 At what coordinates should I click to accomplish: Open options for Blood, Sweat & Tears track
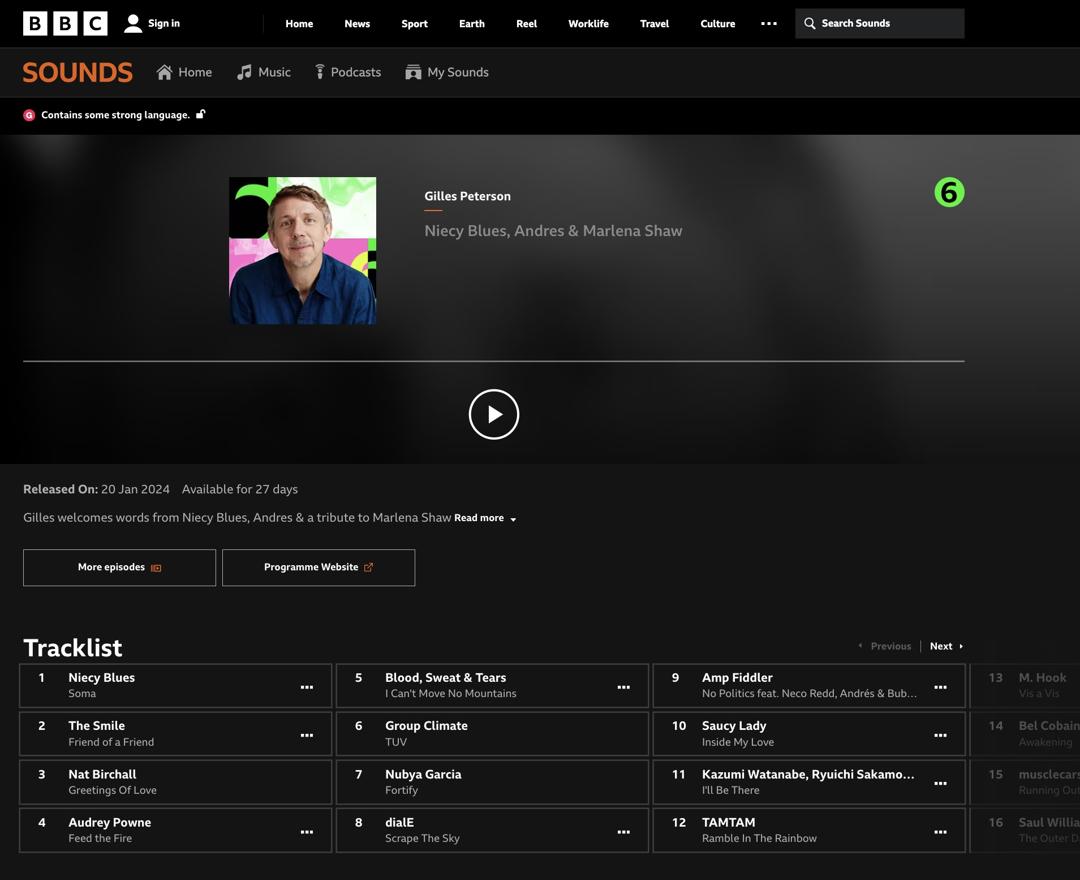point(623,687)
